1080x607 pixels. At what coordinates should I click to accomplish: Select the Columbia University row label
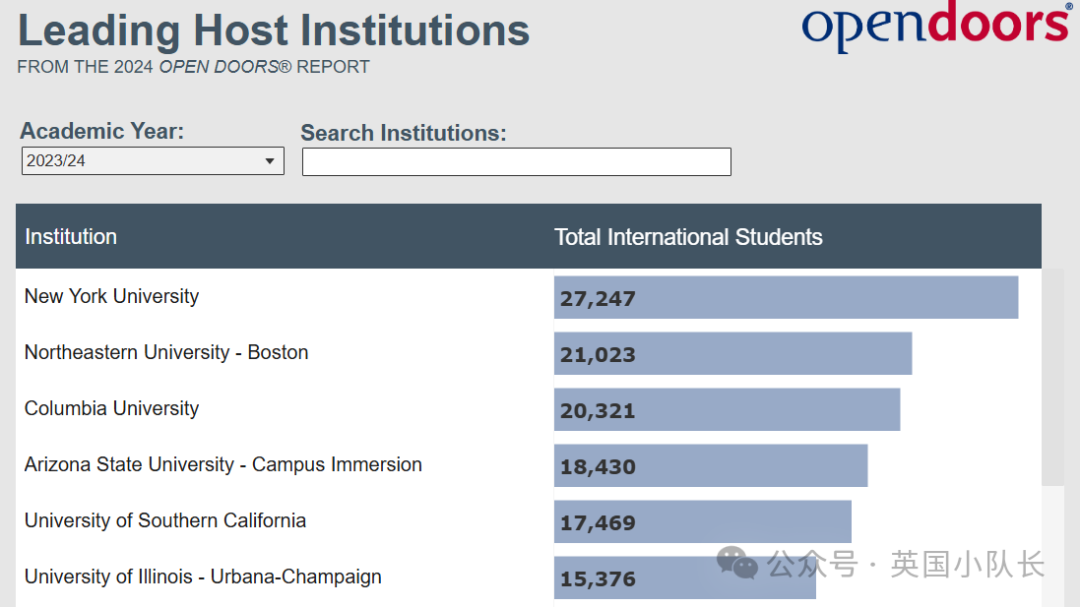click(x=112, y=408)
